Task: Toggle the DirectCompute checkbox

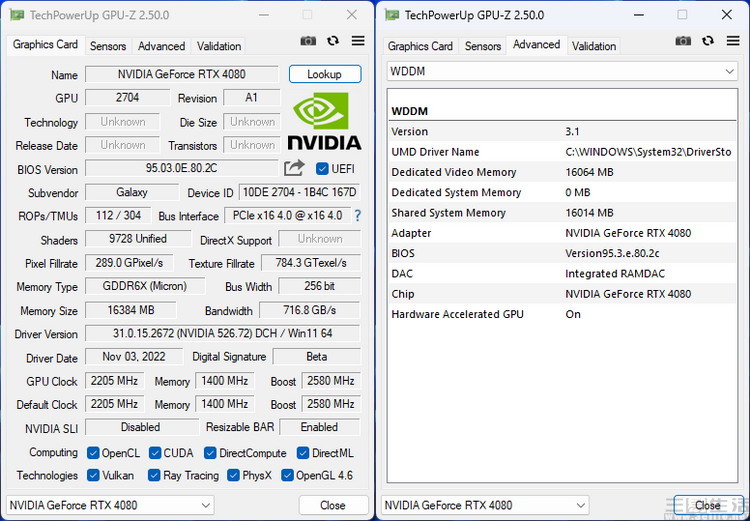Action: click(x=210, y=453)
